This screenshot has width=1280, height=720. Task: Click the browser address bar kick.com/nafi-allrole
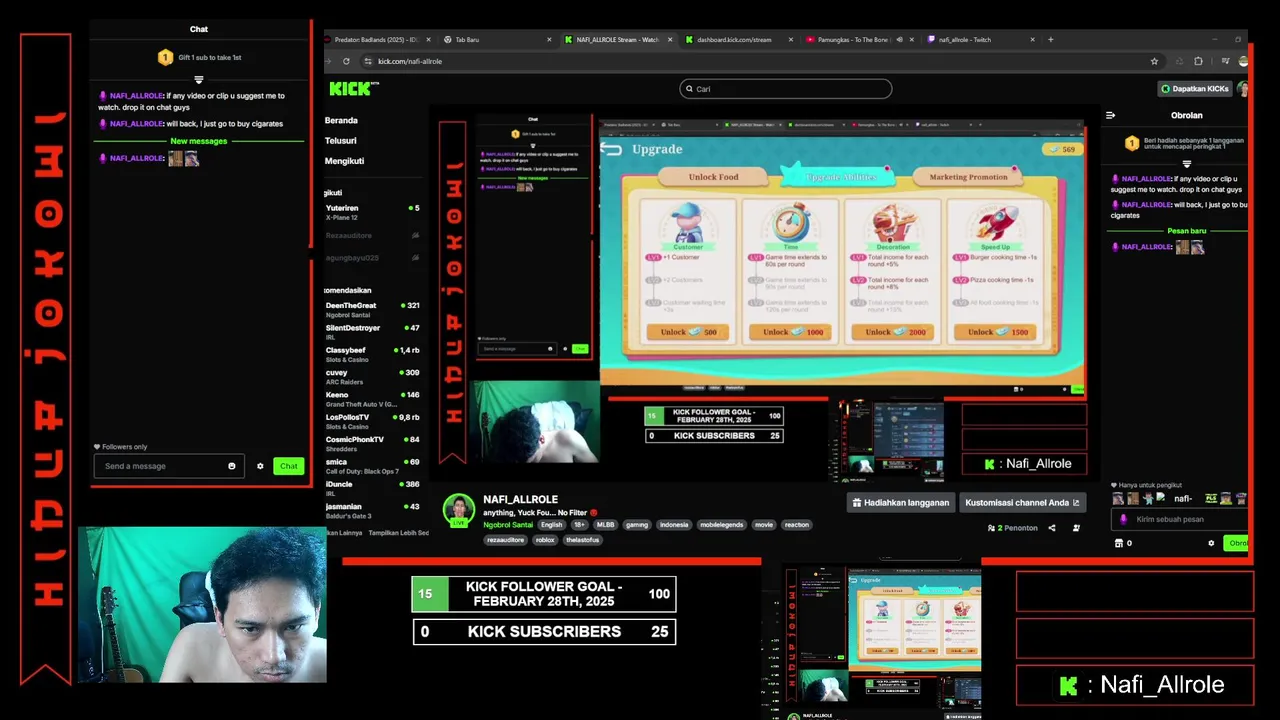(760, 61)
